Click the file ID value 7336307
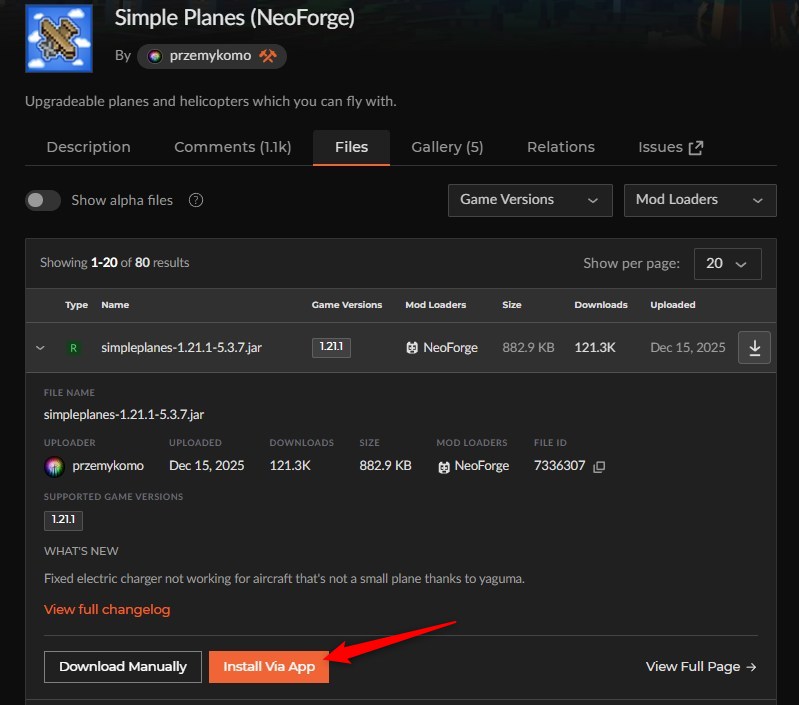 pyautogui.click(x=560, y=466)
